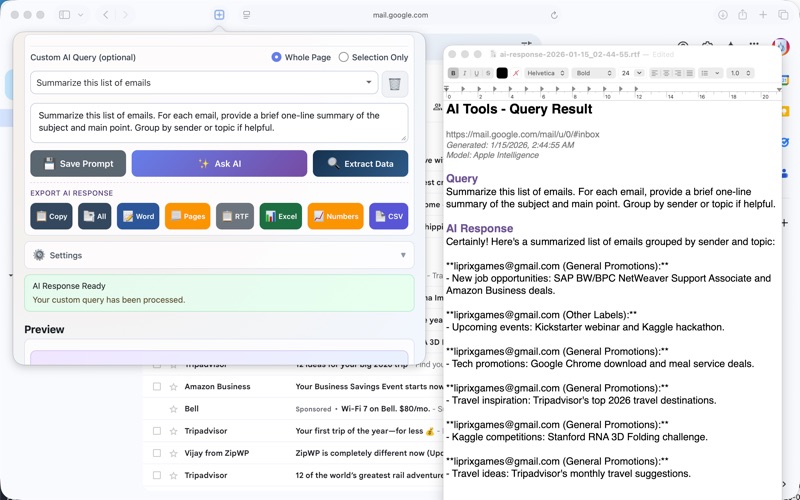Click the AI Tools extension icon in Safari toolbar
This screenshot has width=800, height=500.
pyautogui.click(x=219, y=15)
